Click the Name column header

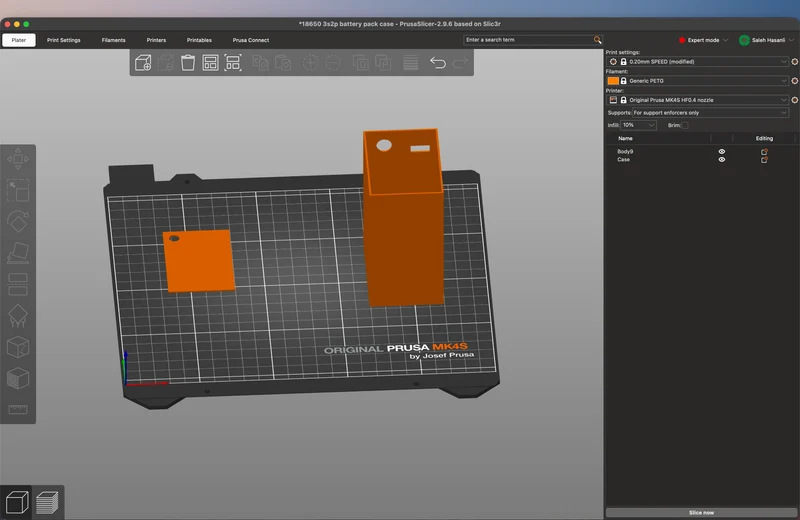pos(626,138)
